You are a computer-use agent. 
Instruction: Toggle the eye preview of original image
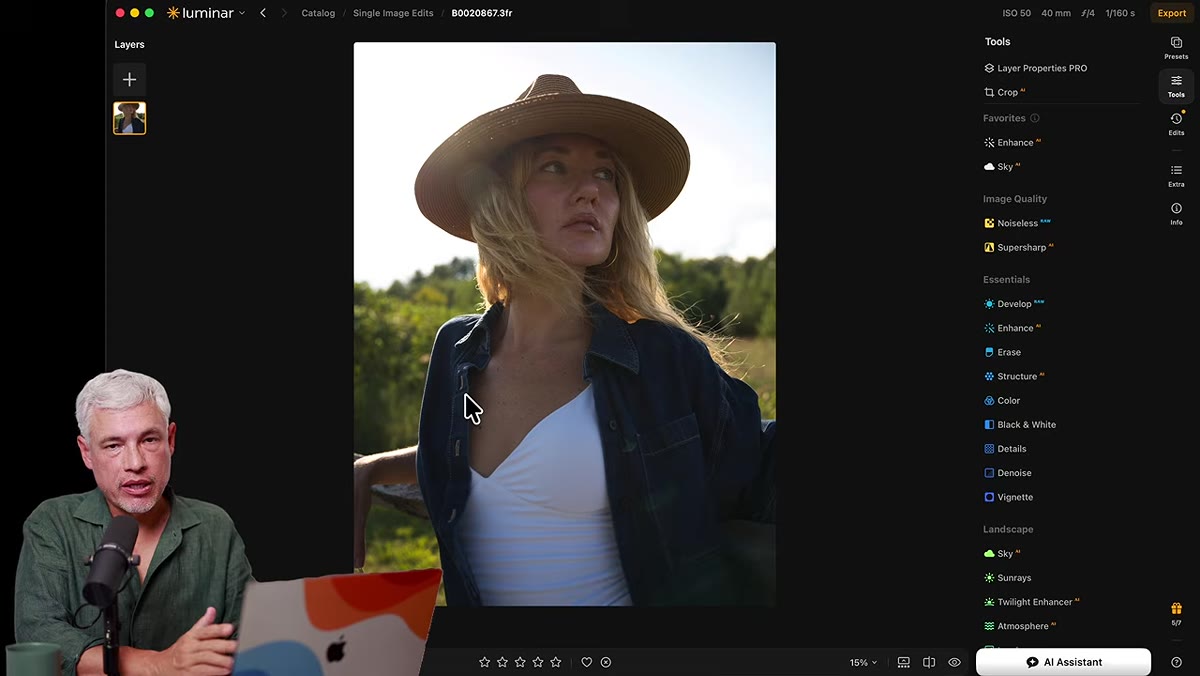click(954, 662)
